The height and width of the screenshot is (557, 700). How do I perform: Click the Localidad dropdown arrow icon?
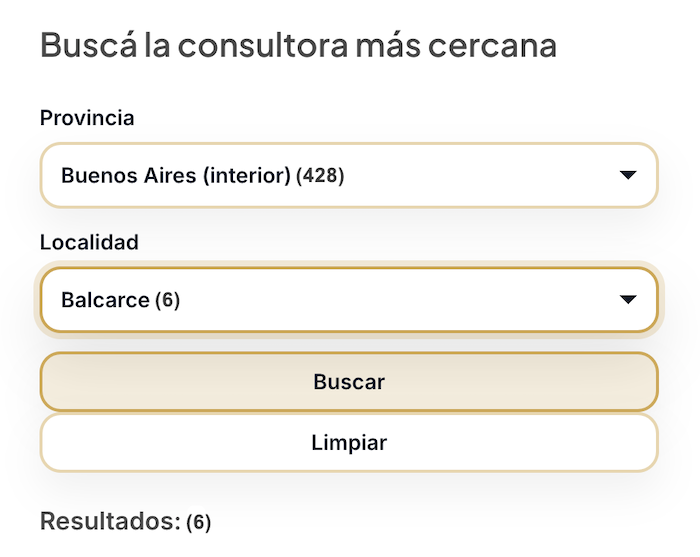tap(628, 300)
